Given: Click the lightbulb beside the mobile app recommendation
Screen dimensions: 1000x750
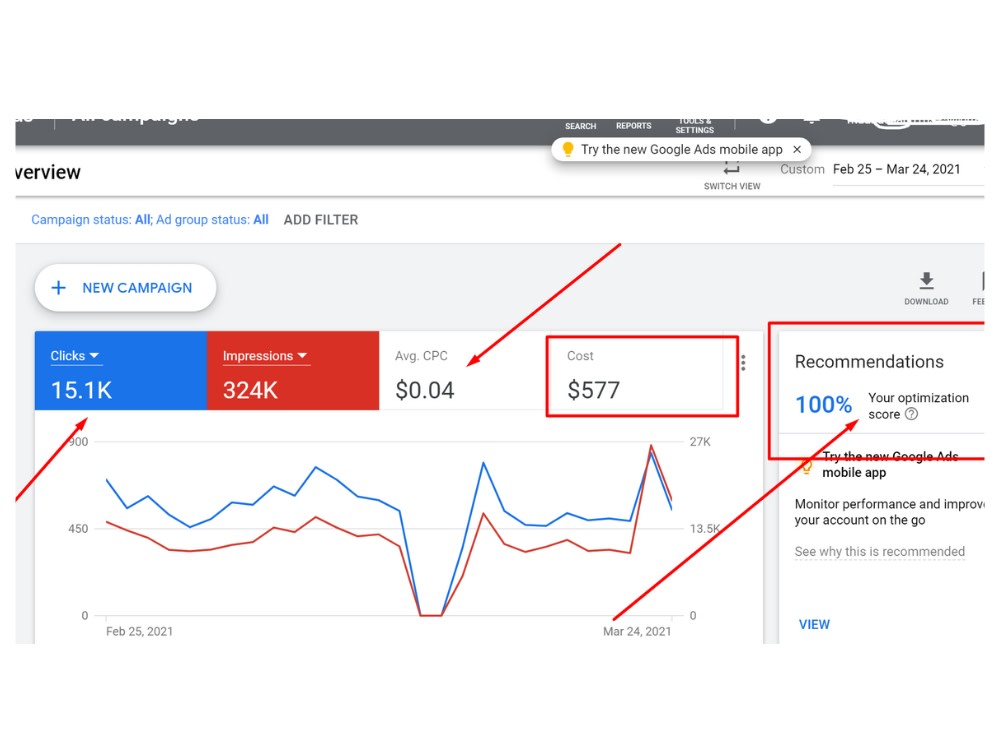Looking at the screenshot, I should point(805,465).
